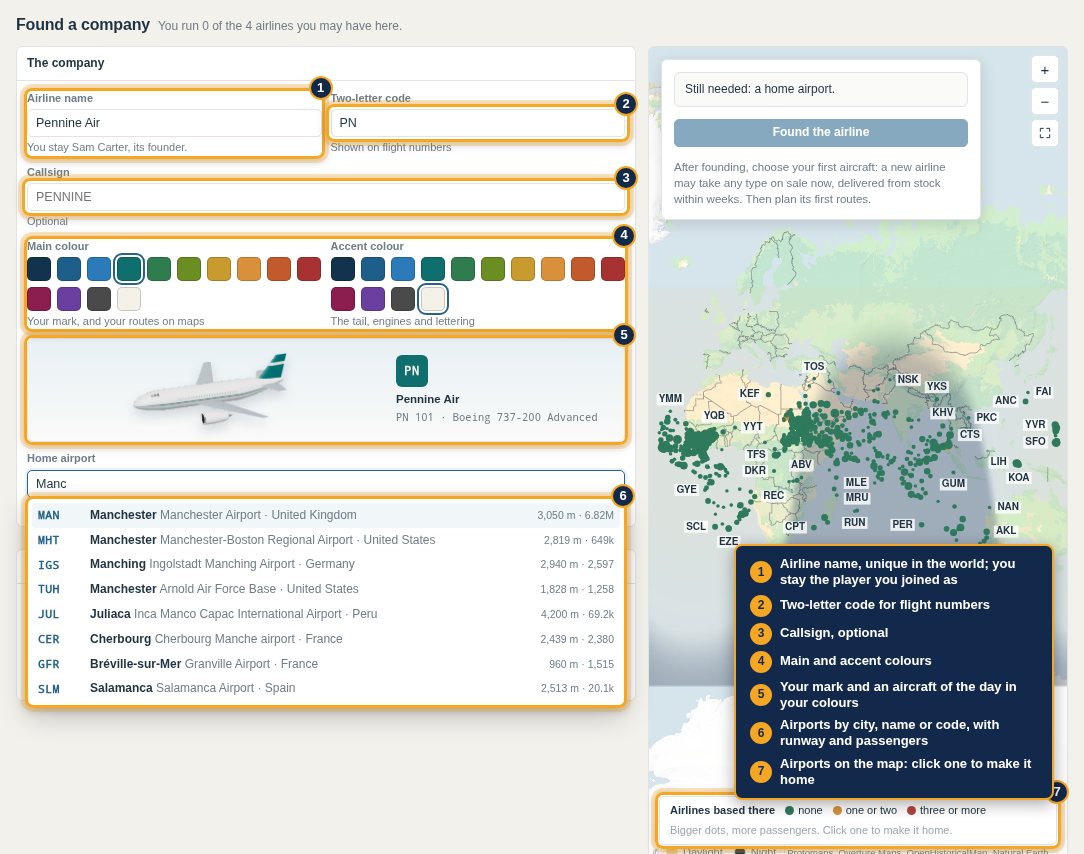Click the Boeing 737 aircraft preview image
The height and width of the screenshot is (854, 1084).
pyautogui.click(x=211, y=389)
